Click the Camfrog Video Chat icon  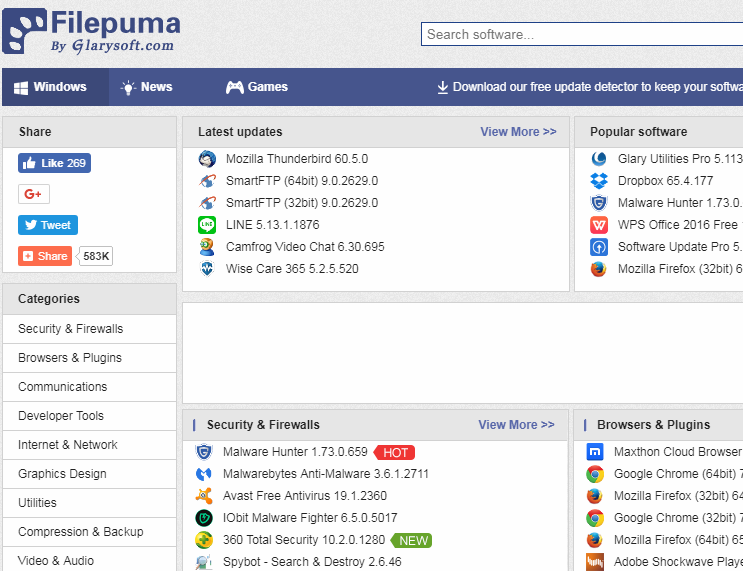click(207, 247)
